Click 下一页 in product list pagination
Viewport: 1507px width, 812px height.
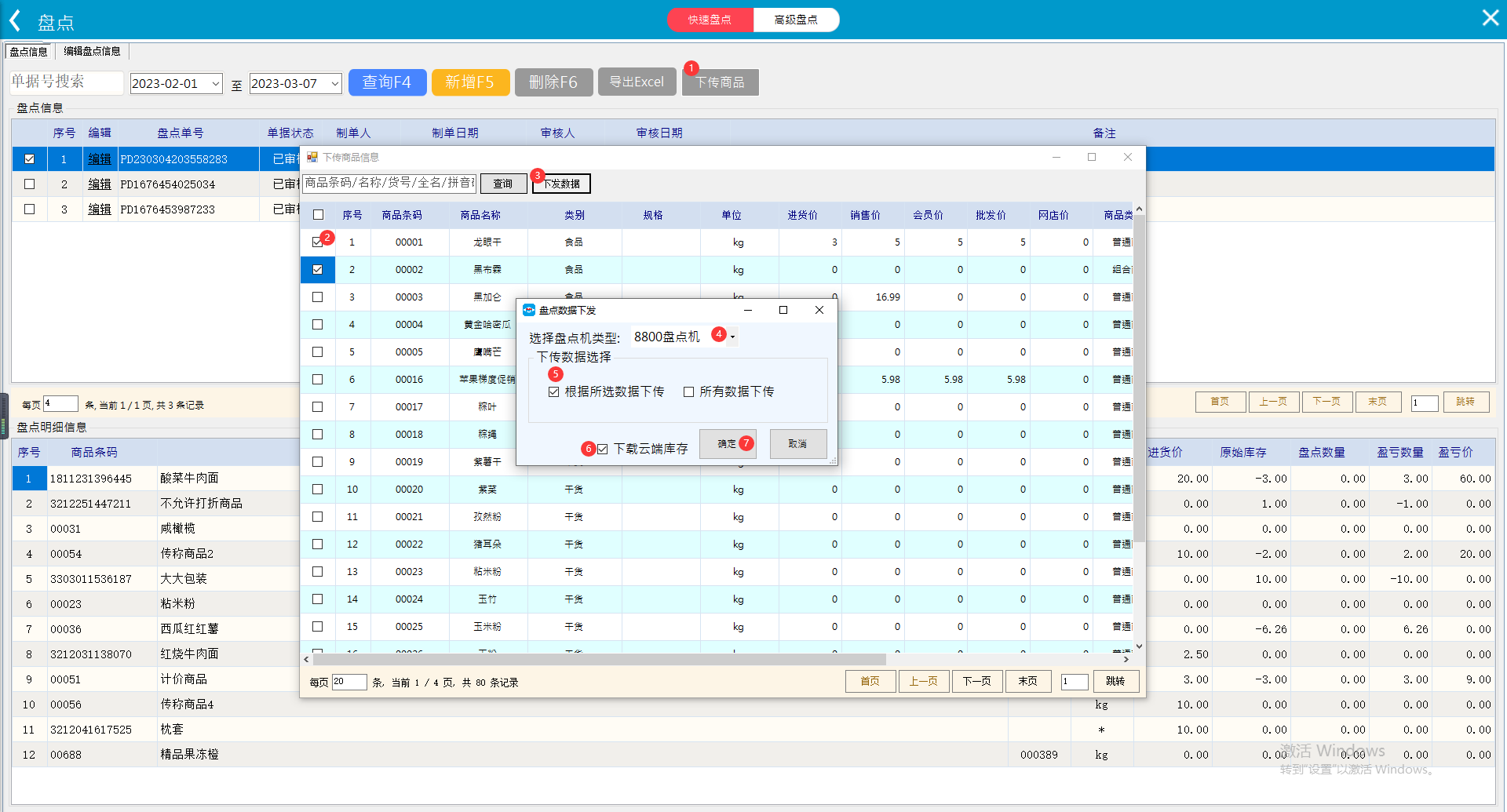pyautogui.click(x=977, y=681)
